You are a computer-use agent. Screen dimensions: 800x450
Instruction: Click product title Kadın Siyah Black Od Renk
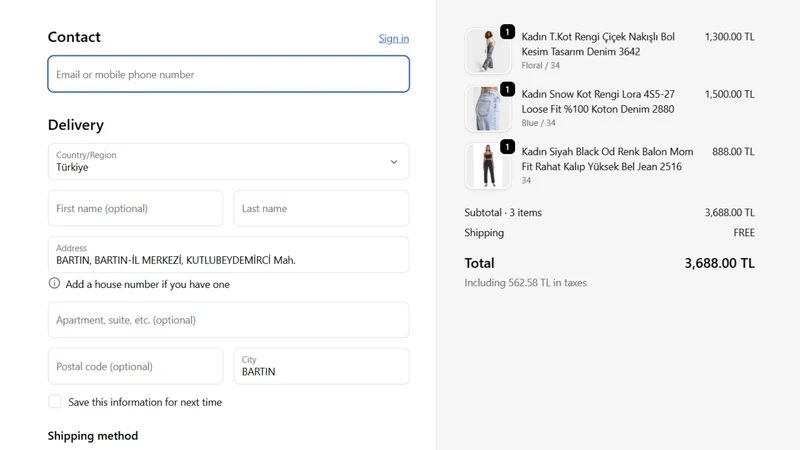607,159
